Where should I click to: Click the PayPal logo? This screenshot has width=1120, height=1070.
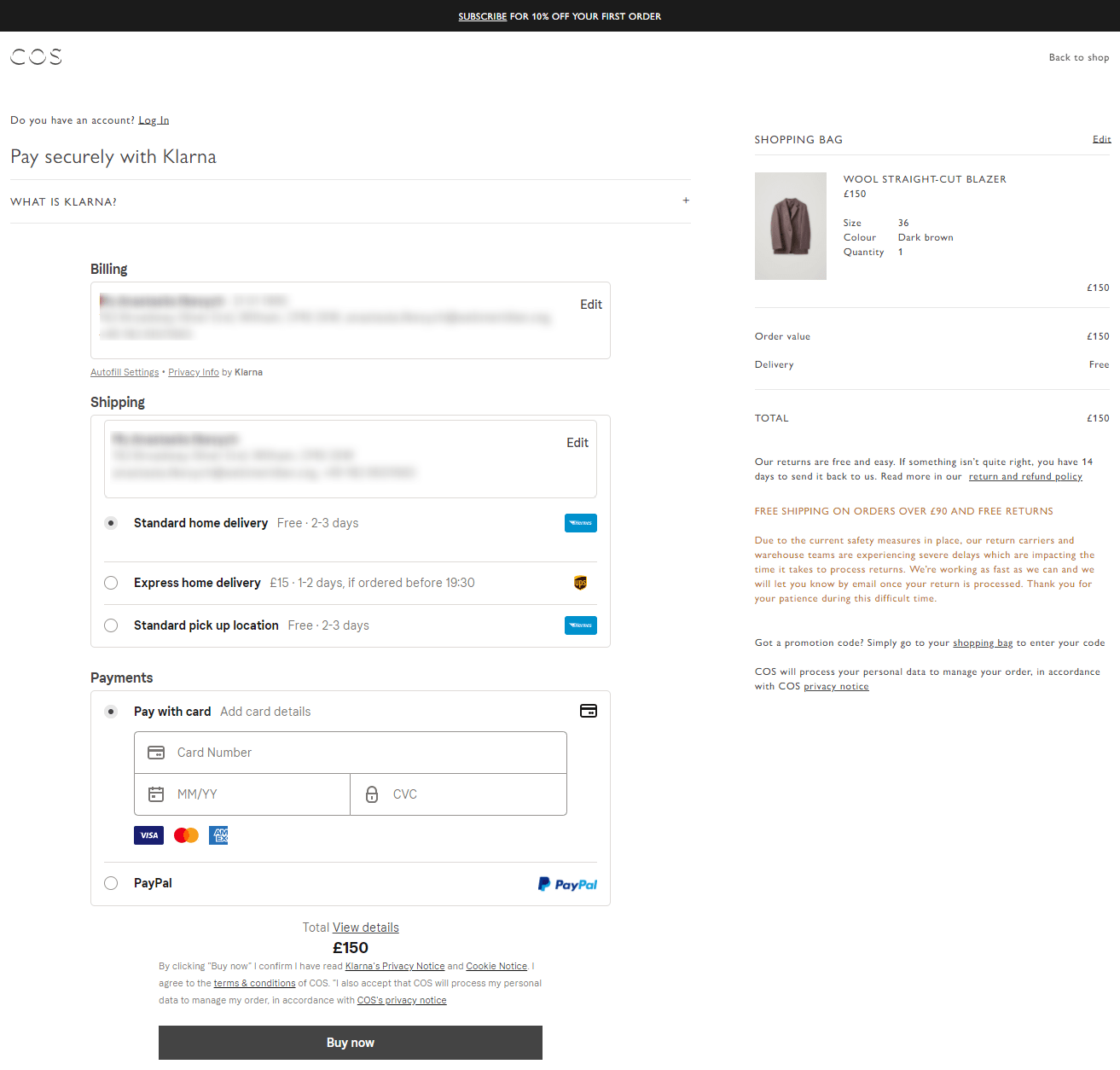click(x=567, y=884)
